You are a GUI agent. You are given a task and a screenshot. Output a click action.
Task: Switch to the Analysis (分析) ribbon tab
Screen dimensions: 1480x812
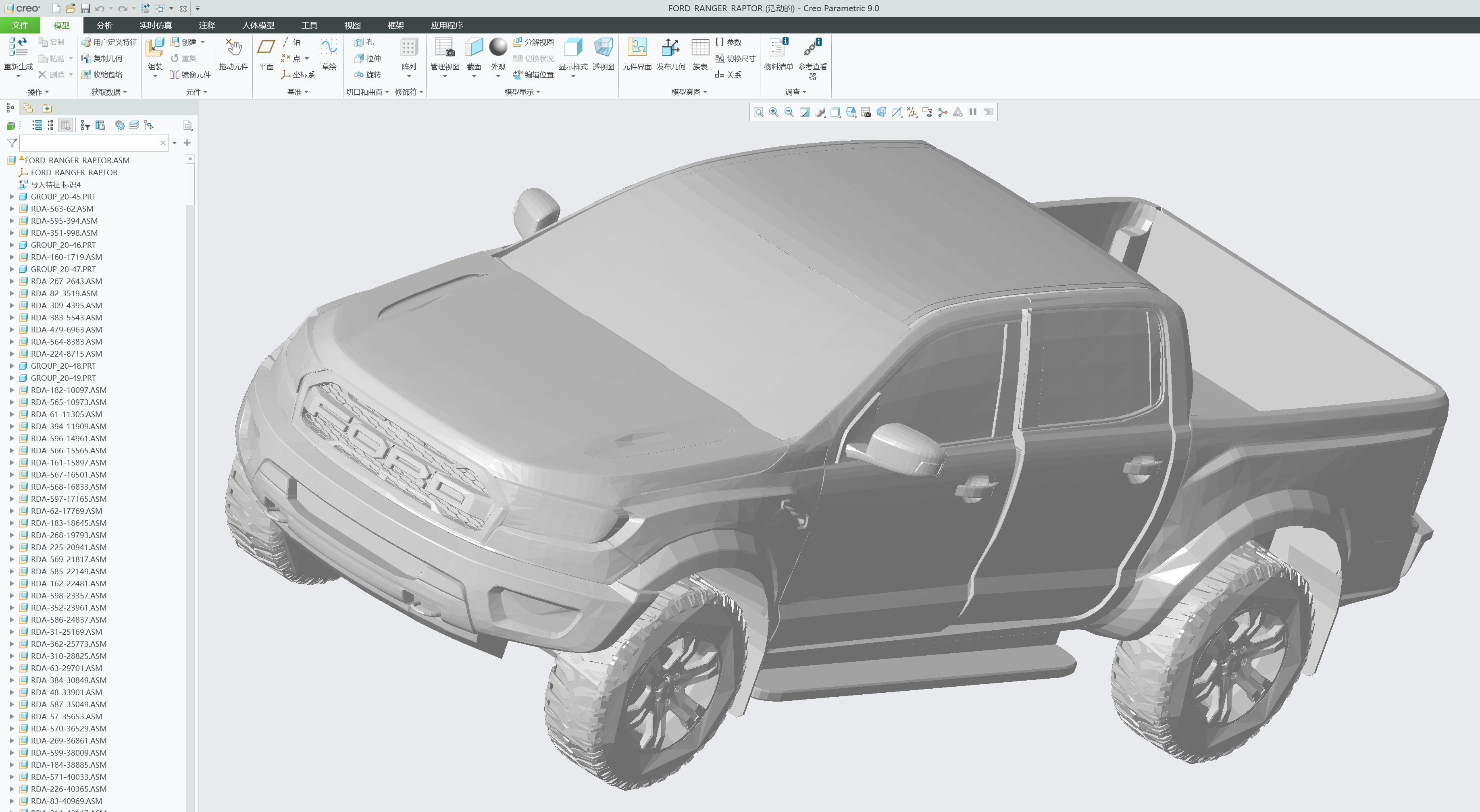click(x=104, y=25)
